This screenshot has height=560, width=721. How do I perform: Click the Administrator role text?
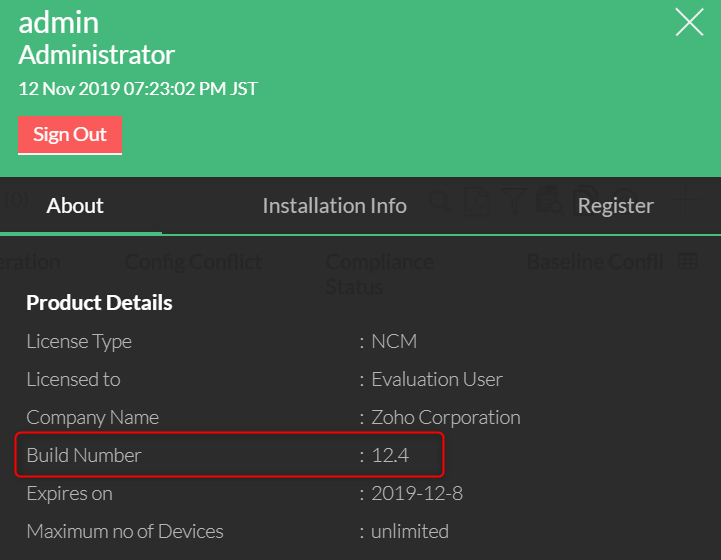[97, 55]
